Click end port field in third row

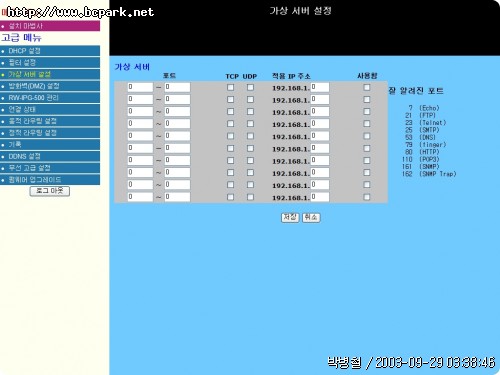tap(177, 112)
